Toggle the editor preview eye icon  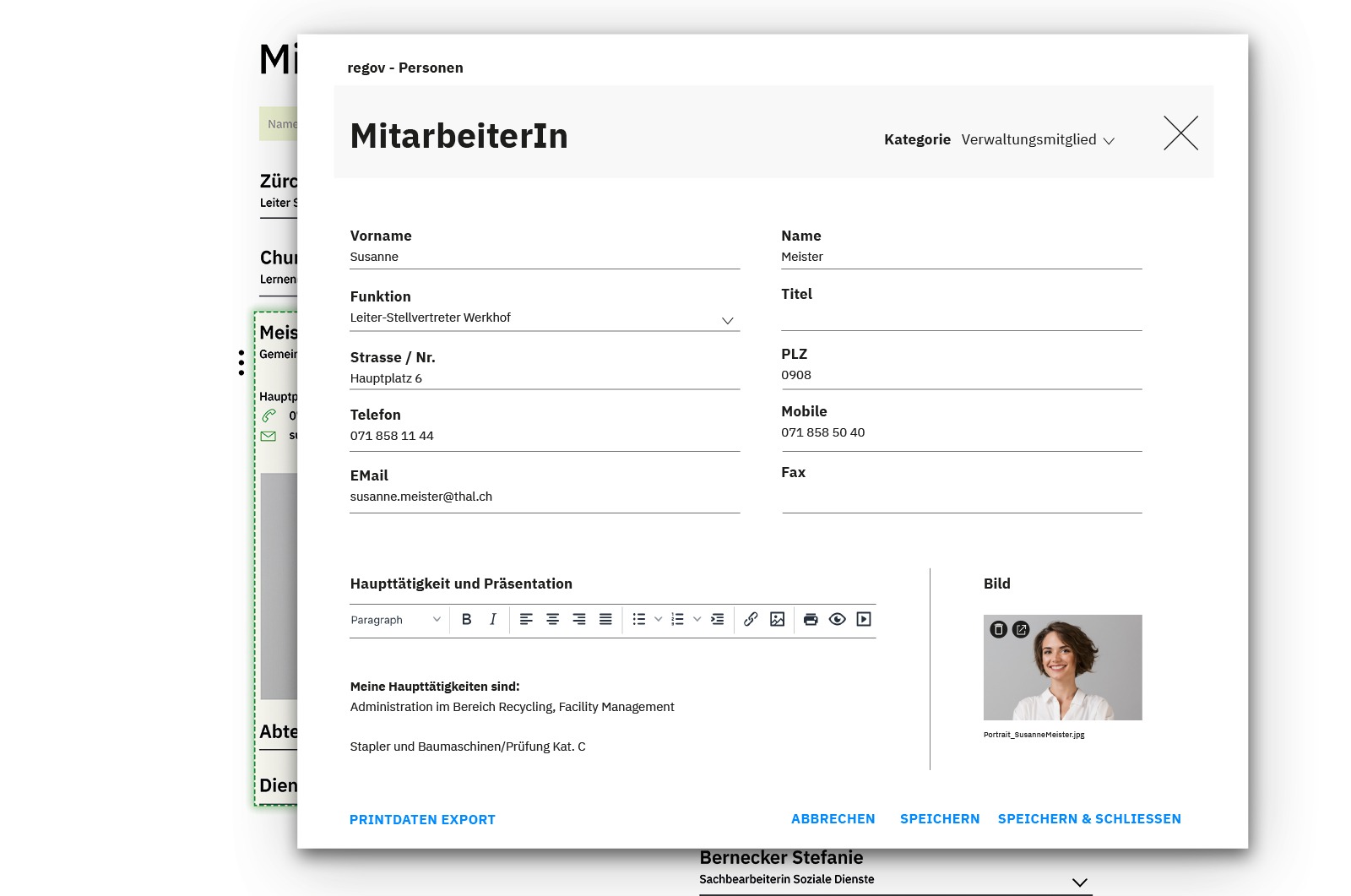click(x=837, y=619)
